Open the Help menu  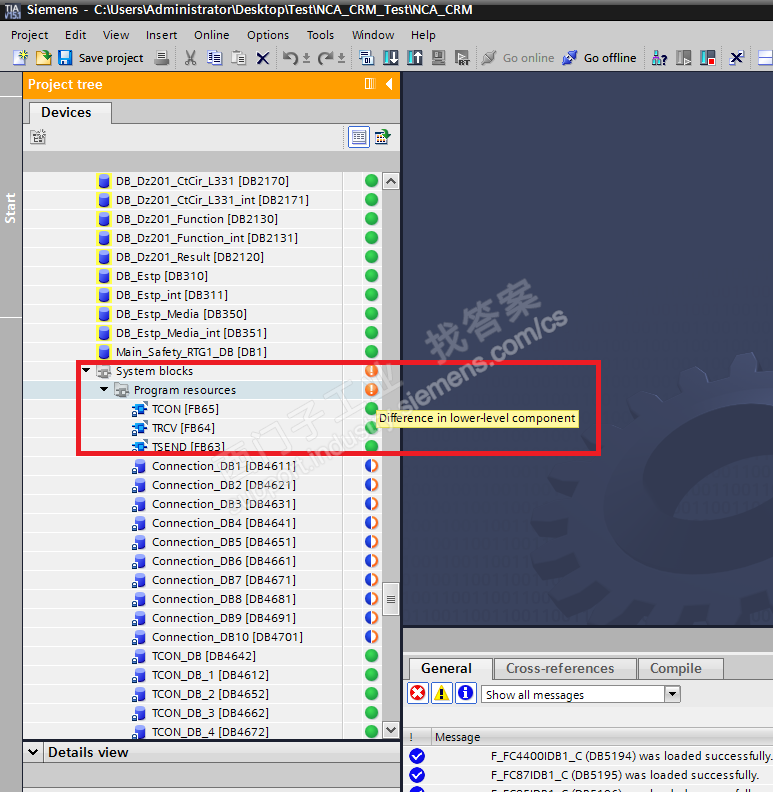pos(423,35)
